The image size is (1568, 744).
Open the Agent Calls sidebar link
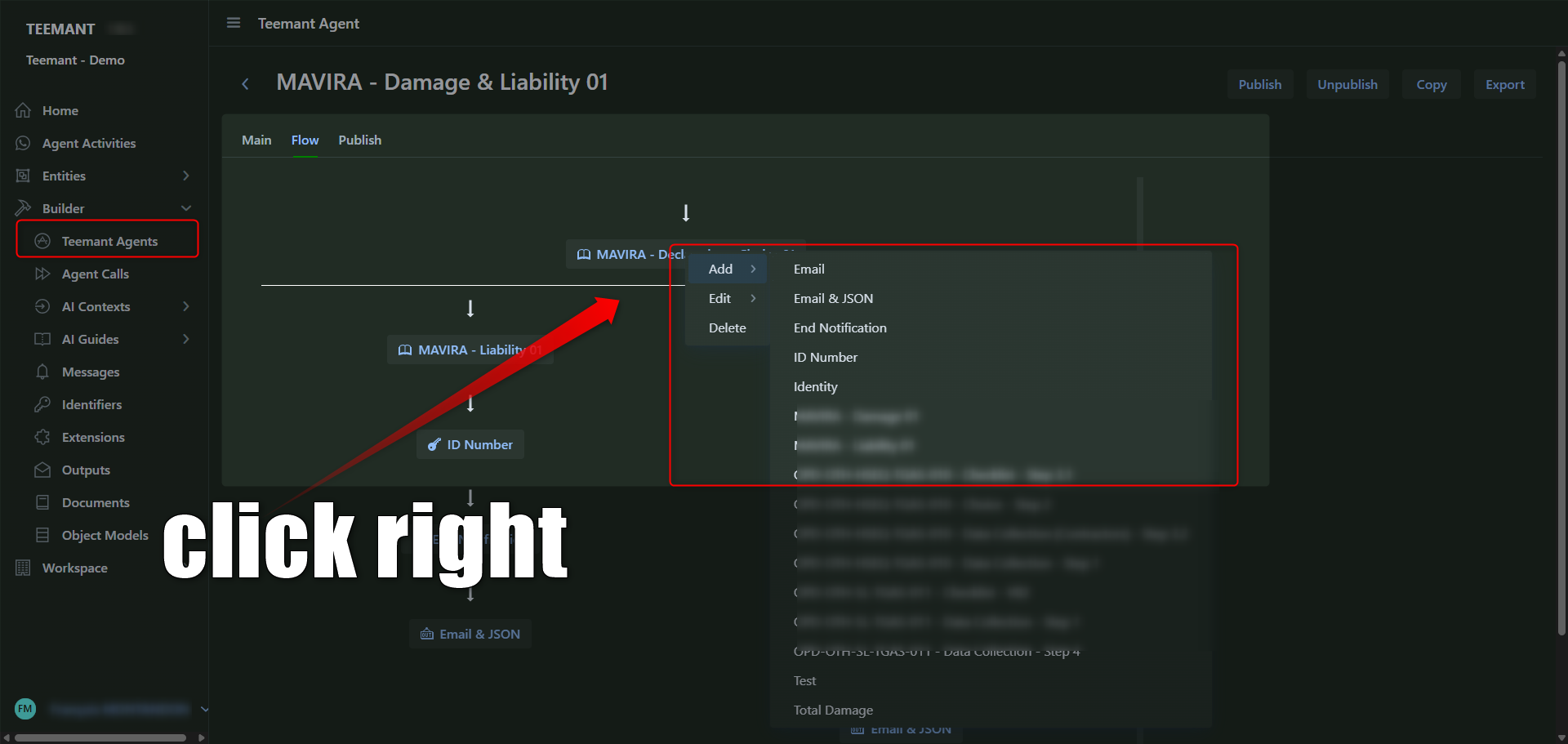click(x=96, y=274)
